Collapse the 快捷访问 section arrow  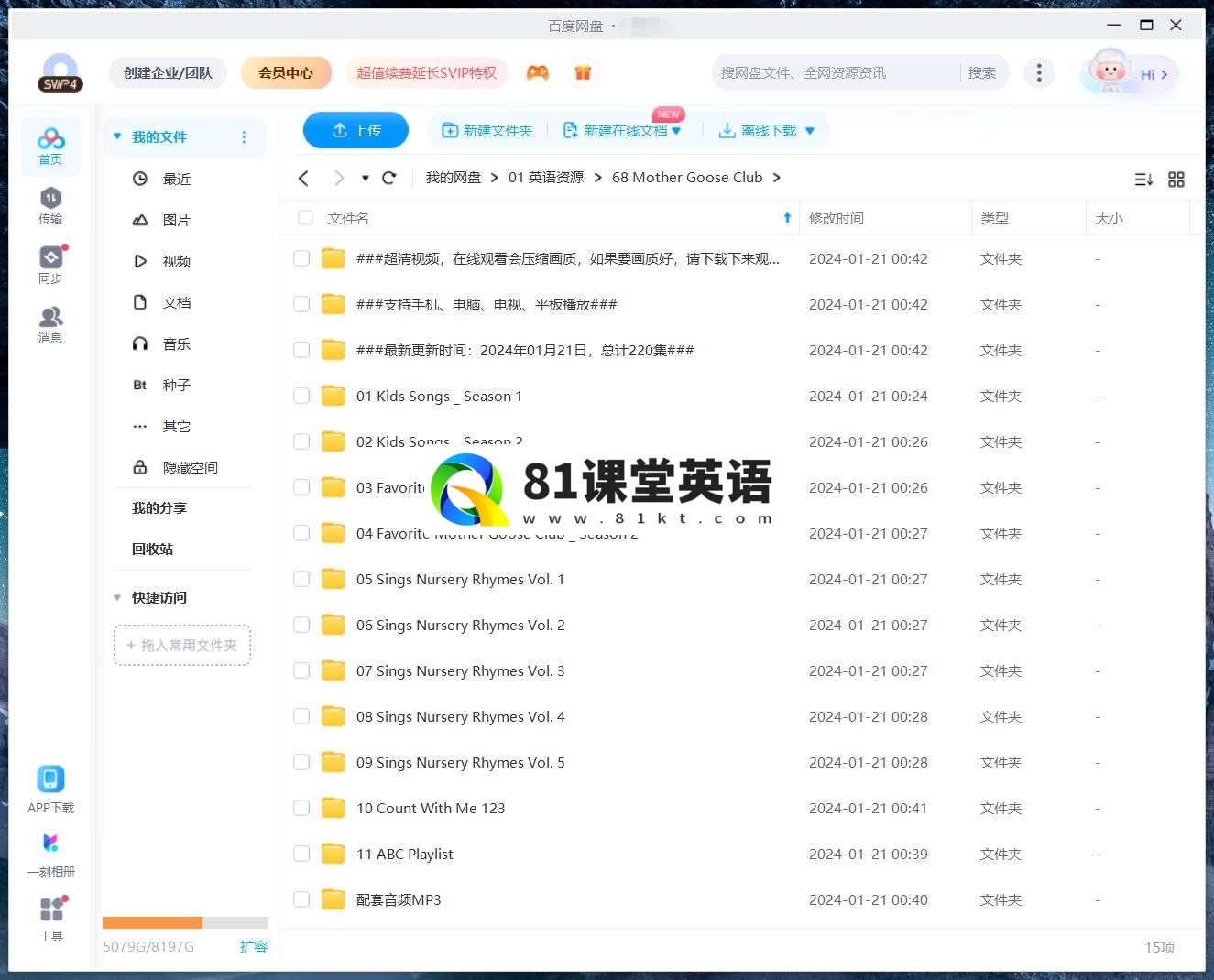(117, 597)
